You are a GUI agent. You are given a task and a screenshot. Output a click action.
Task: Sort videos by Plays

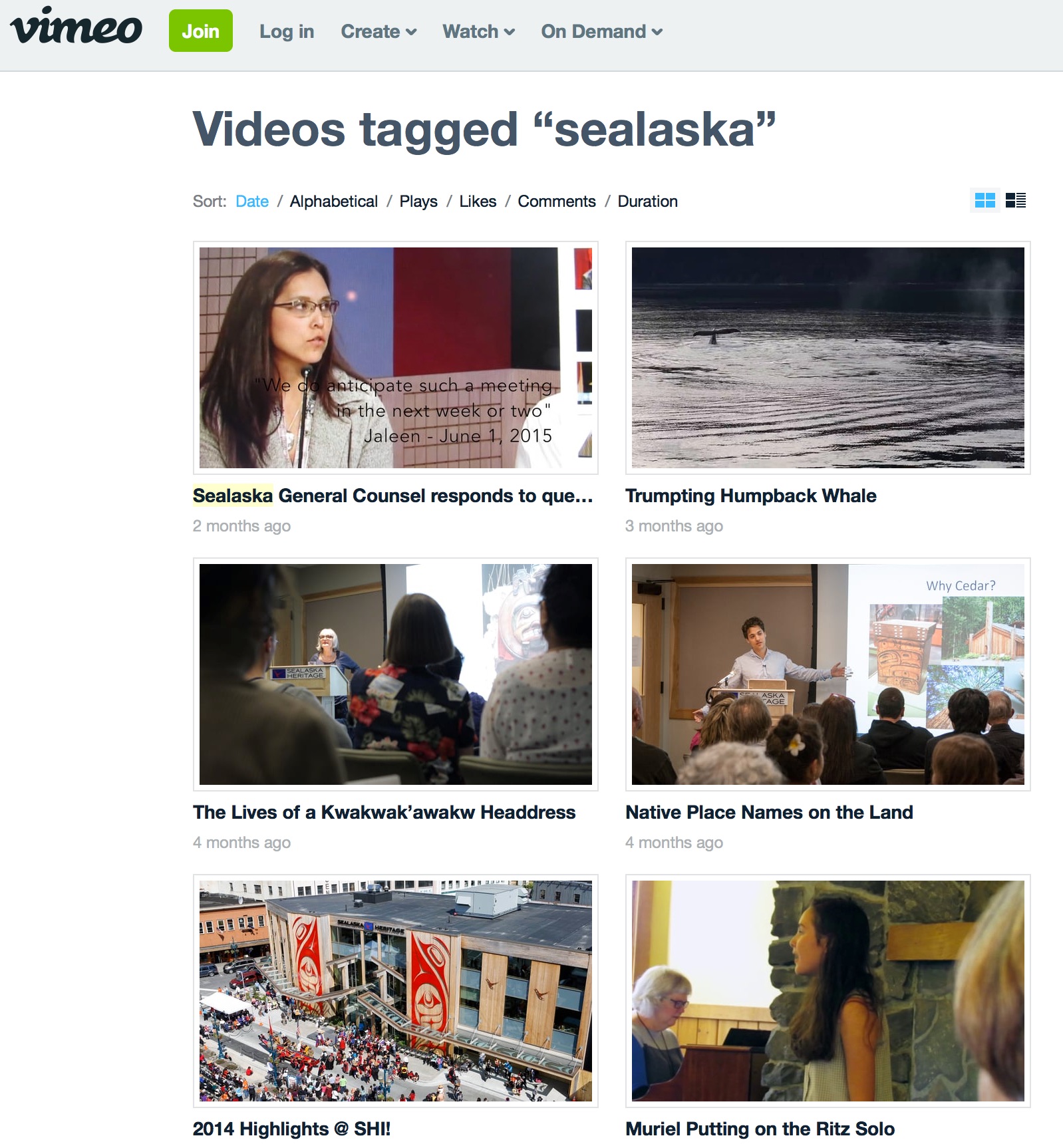coord(418,202)
